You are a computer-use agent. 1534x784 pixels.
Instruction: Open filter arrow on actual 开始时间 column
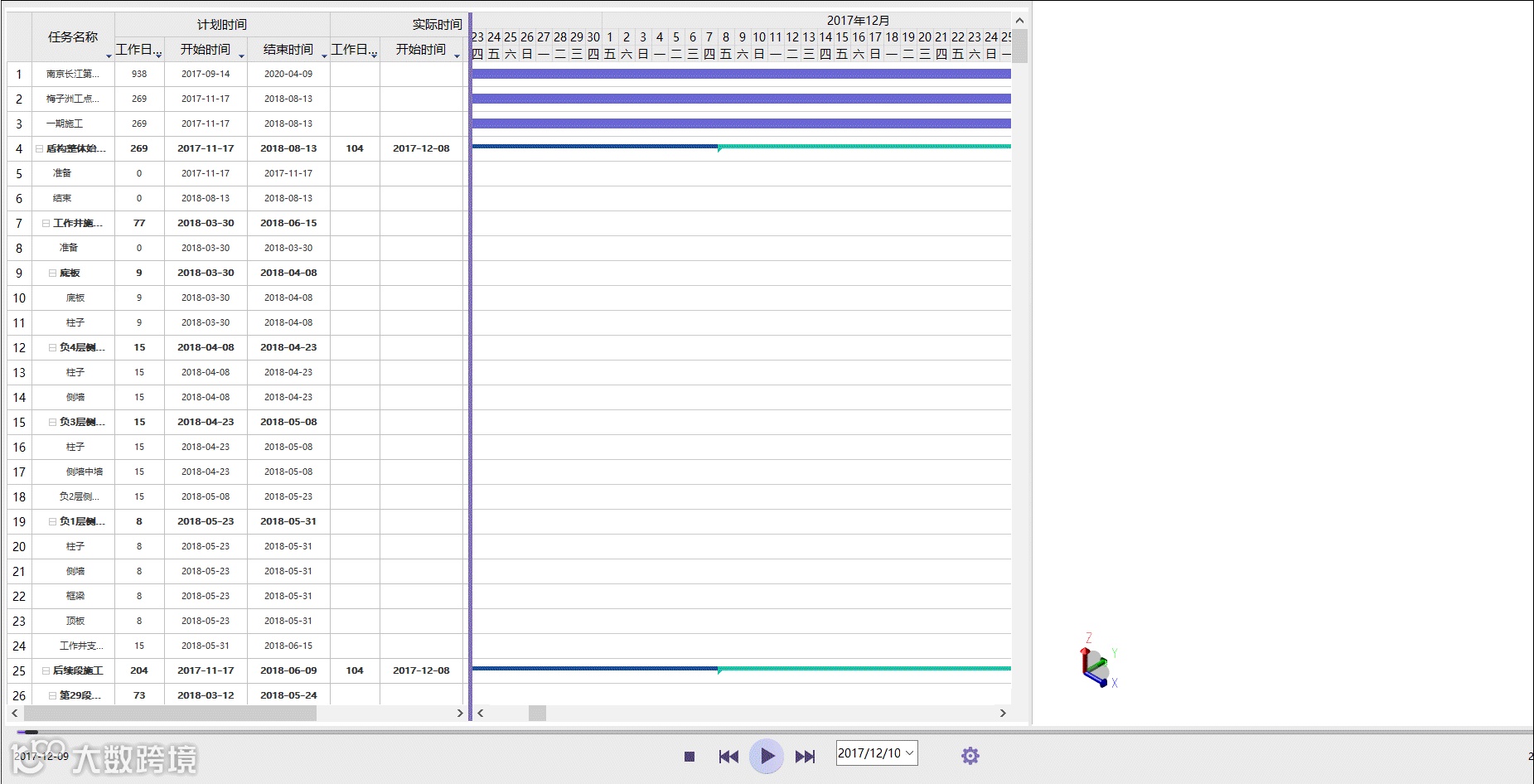click(457, 56)
